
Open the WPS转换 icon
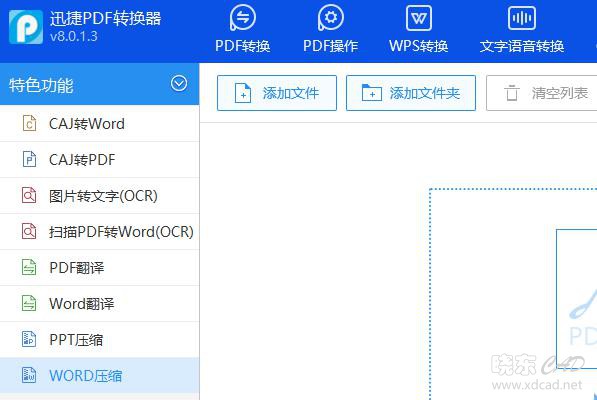click(x=418, y=18)
